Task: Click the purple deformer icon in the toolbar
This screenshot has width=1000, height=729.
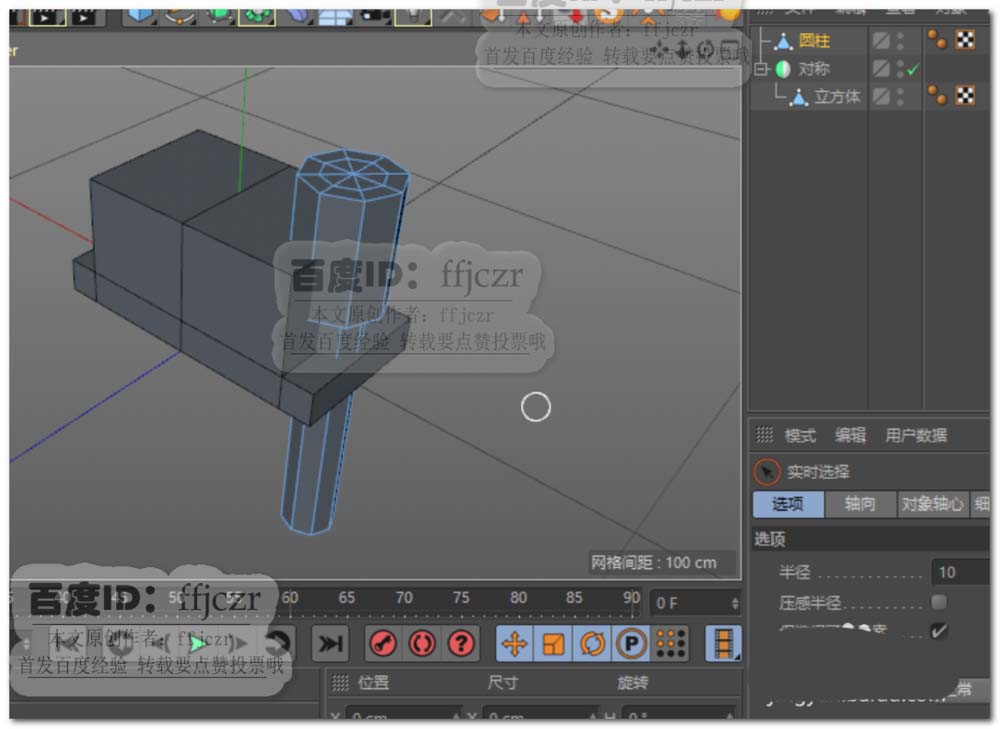Action: pos(297,16)
